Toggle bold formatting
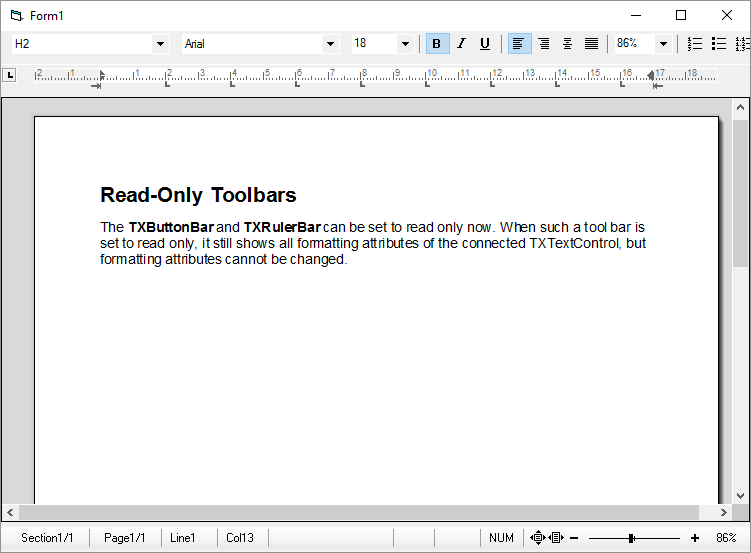The image size is (751, 553). coord(437,44)
